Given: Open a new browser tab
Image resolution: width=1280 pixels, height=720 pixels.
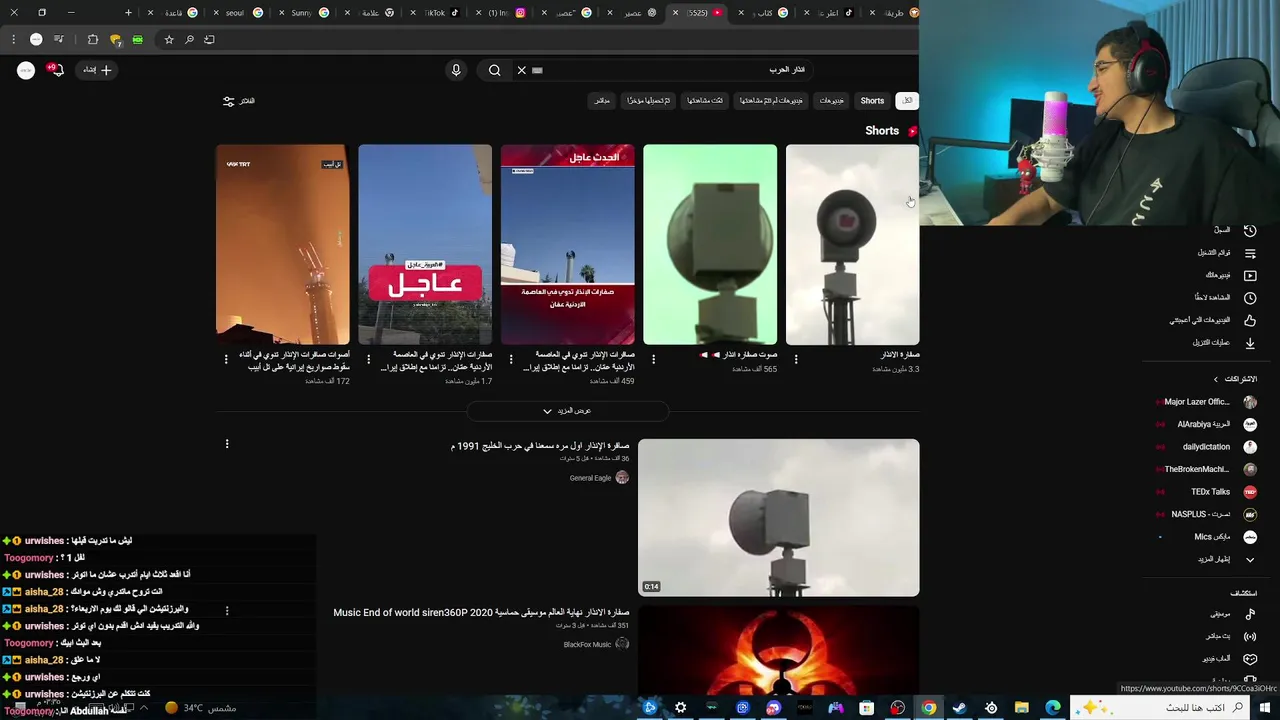Looking at the screenshot, I should click(128, 12).
